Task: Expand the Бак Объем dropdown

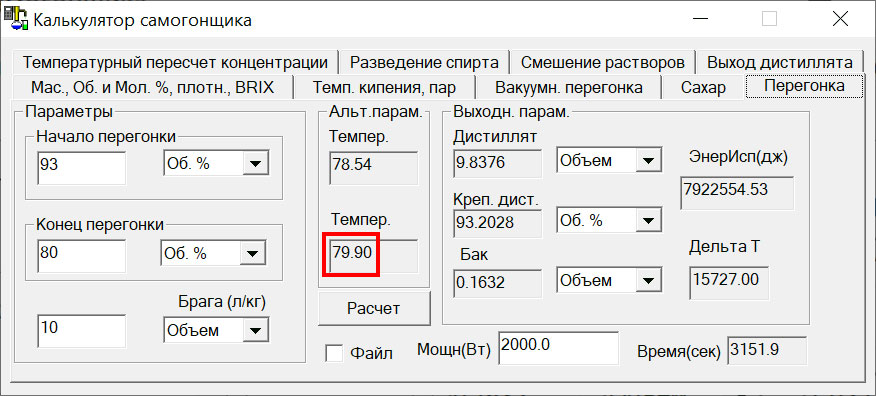Action: click(648, 280)
